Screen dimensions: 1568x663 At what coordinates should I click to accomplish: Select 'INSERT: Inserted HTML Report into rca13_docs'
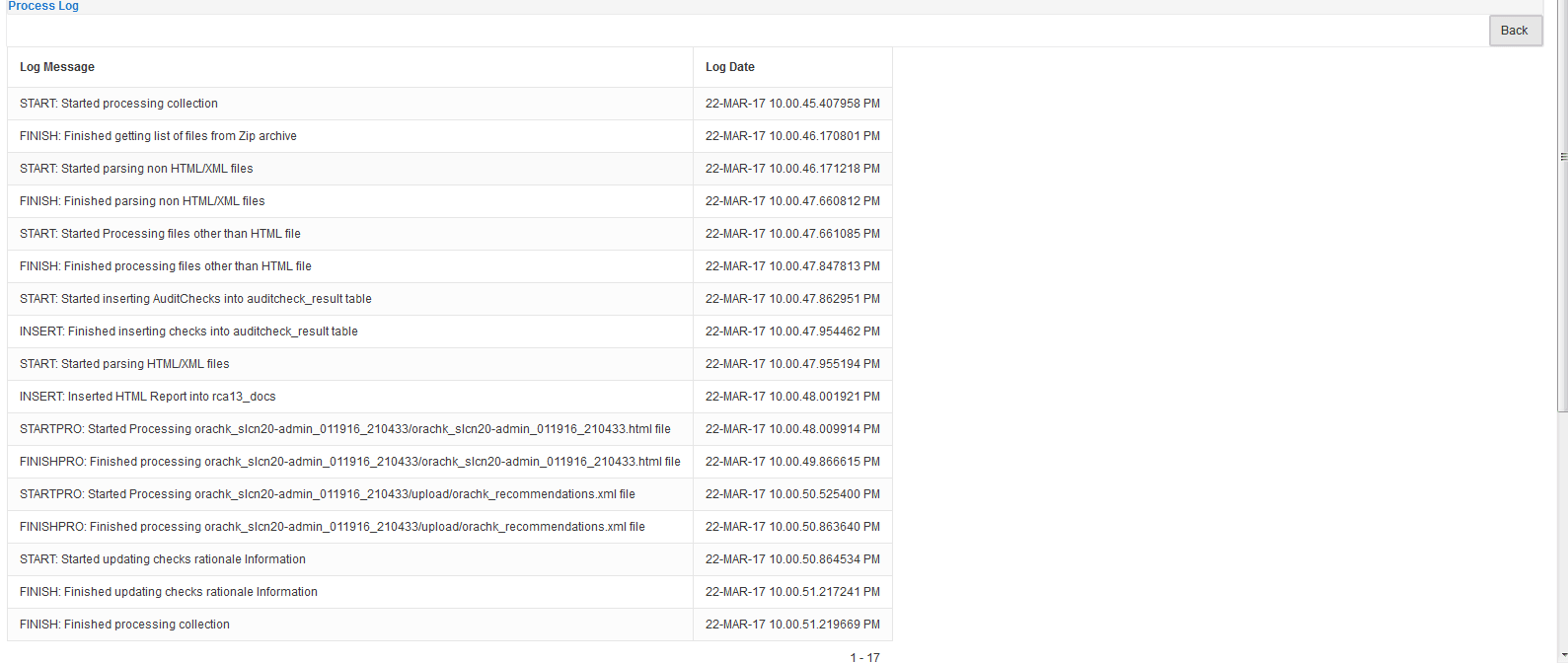(x=148, y=397)
